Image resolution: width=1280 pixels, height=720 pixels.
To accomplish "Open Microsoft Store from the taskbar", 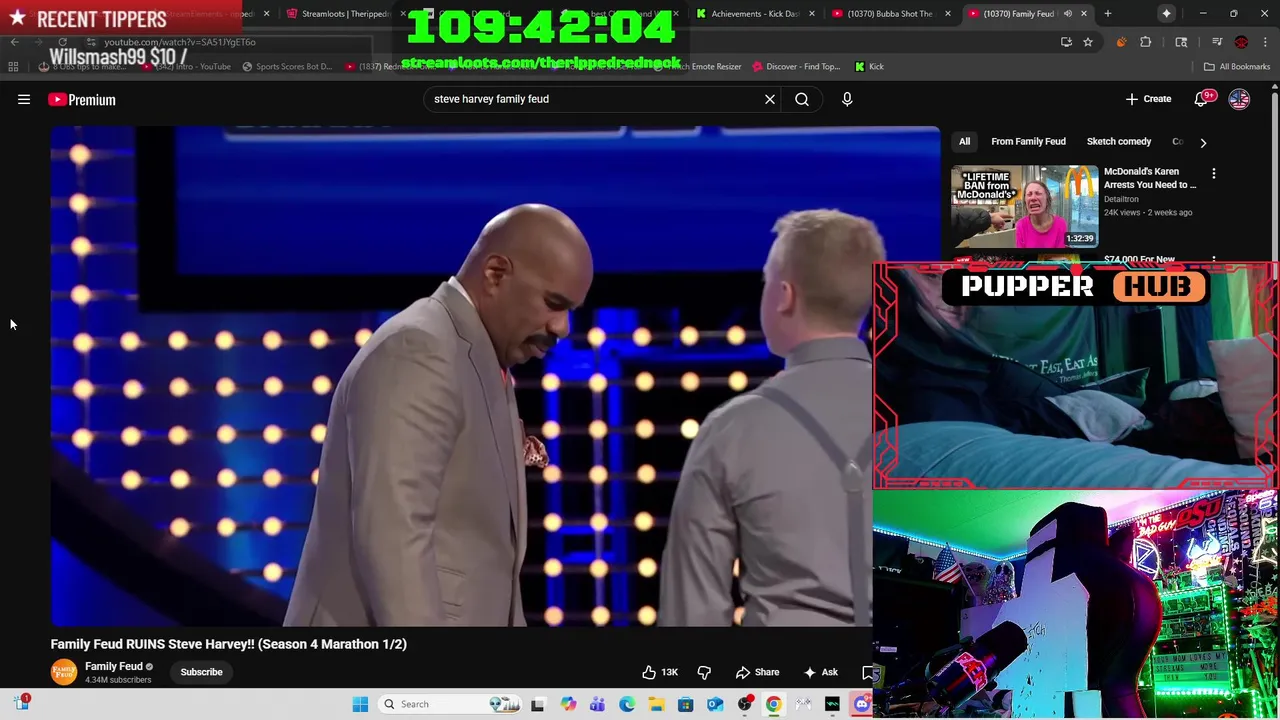I will coord(685,704).
